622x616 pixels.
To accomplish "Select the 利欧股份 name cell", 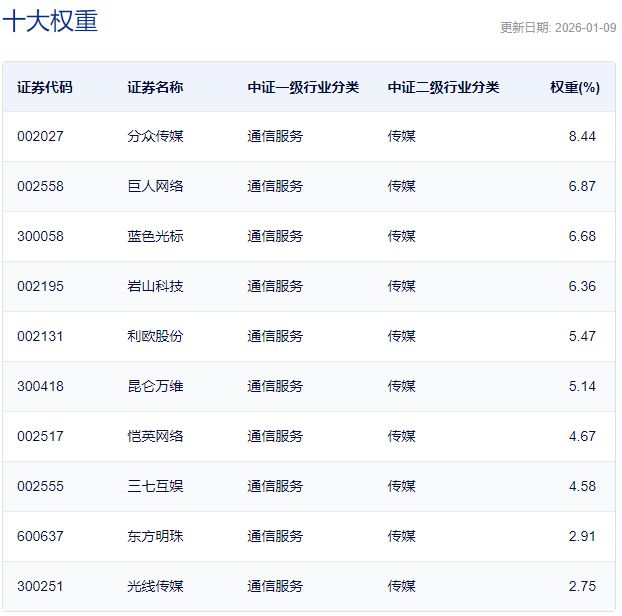I will pyautogui.click(x=155, y=336).
